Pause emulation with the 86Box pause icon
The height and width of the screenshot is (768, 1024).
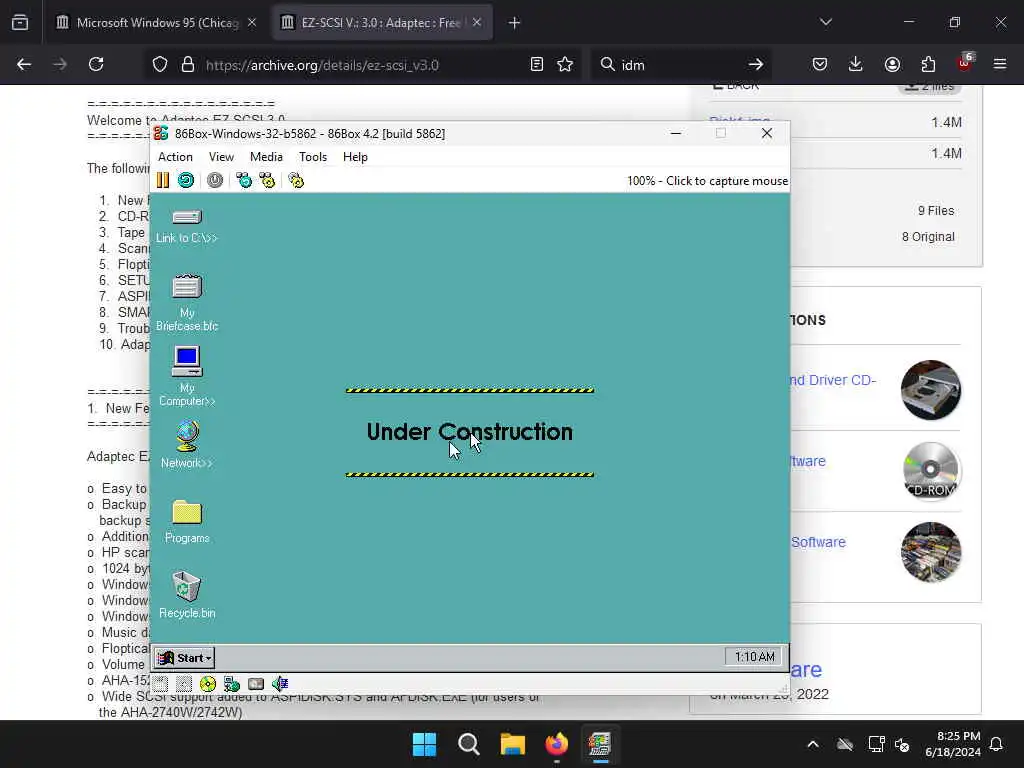pos(163,180)
